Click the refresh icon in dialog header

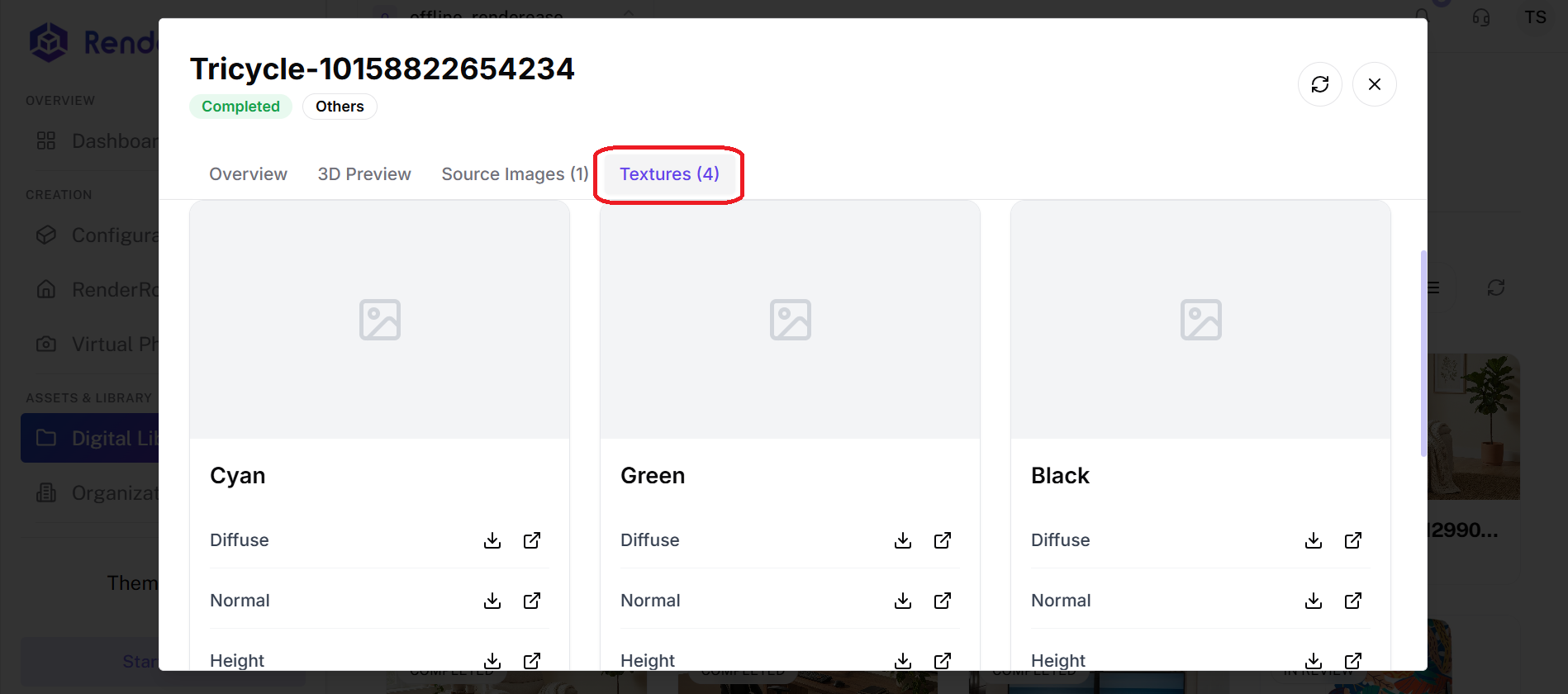point(1320,84)
